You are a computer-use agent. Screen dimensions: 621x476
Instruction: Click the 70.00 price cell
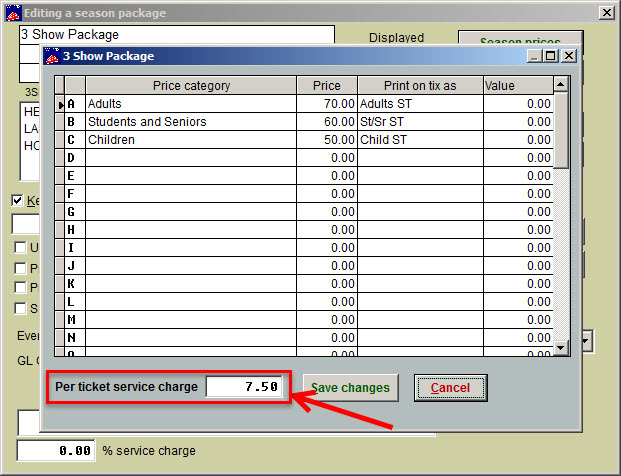point(327,104)
